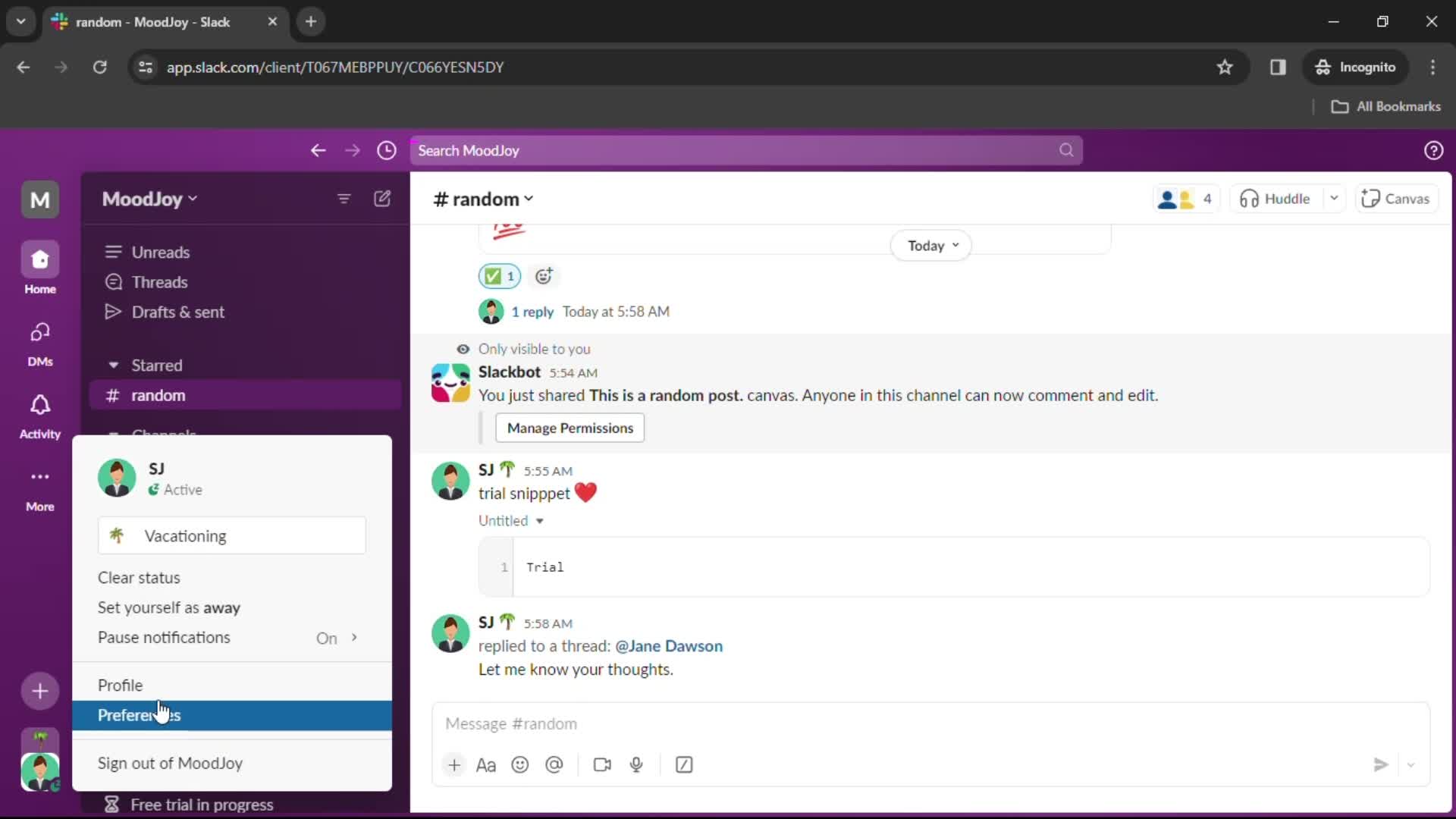1456x819 pixels.
Task: Start a Huddle in random
Action: point(1276,199)
